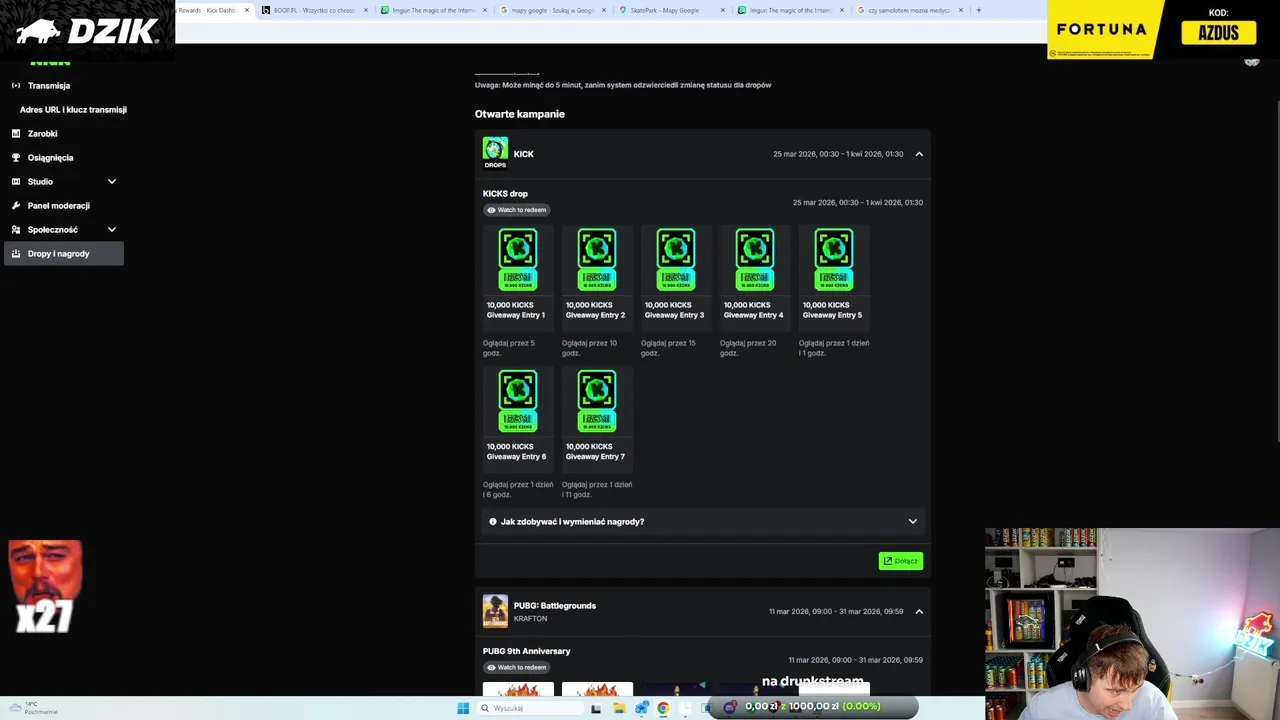
Task: Expand Jak zdobywać i wymieniać nagrody chevron
Action: click(912, 521)
